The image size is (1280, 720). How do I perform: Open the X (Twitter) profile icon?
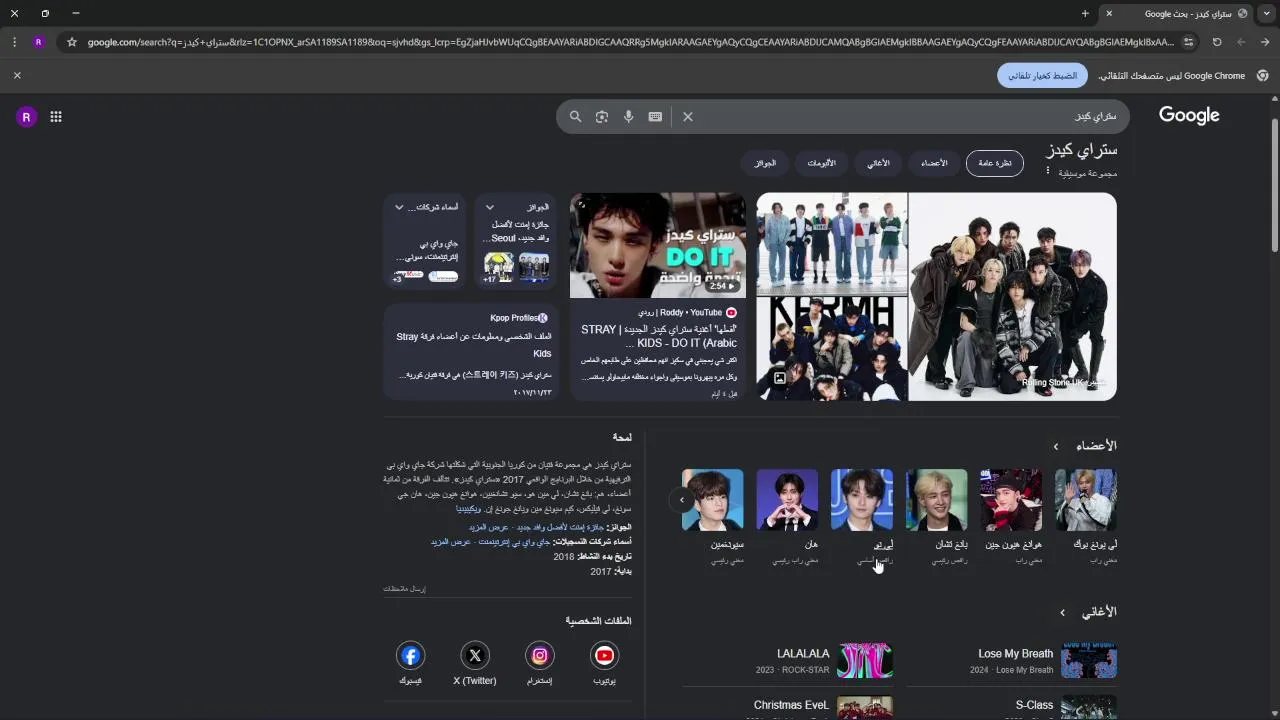point(475,656)
